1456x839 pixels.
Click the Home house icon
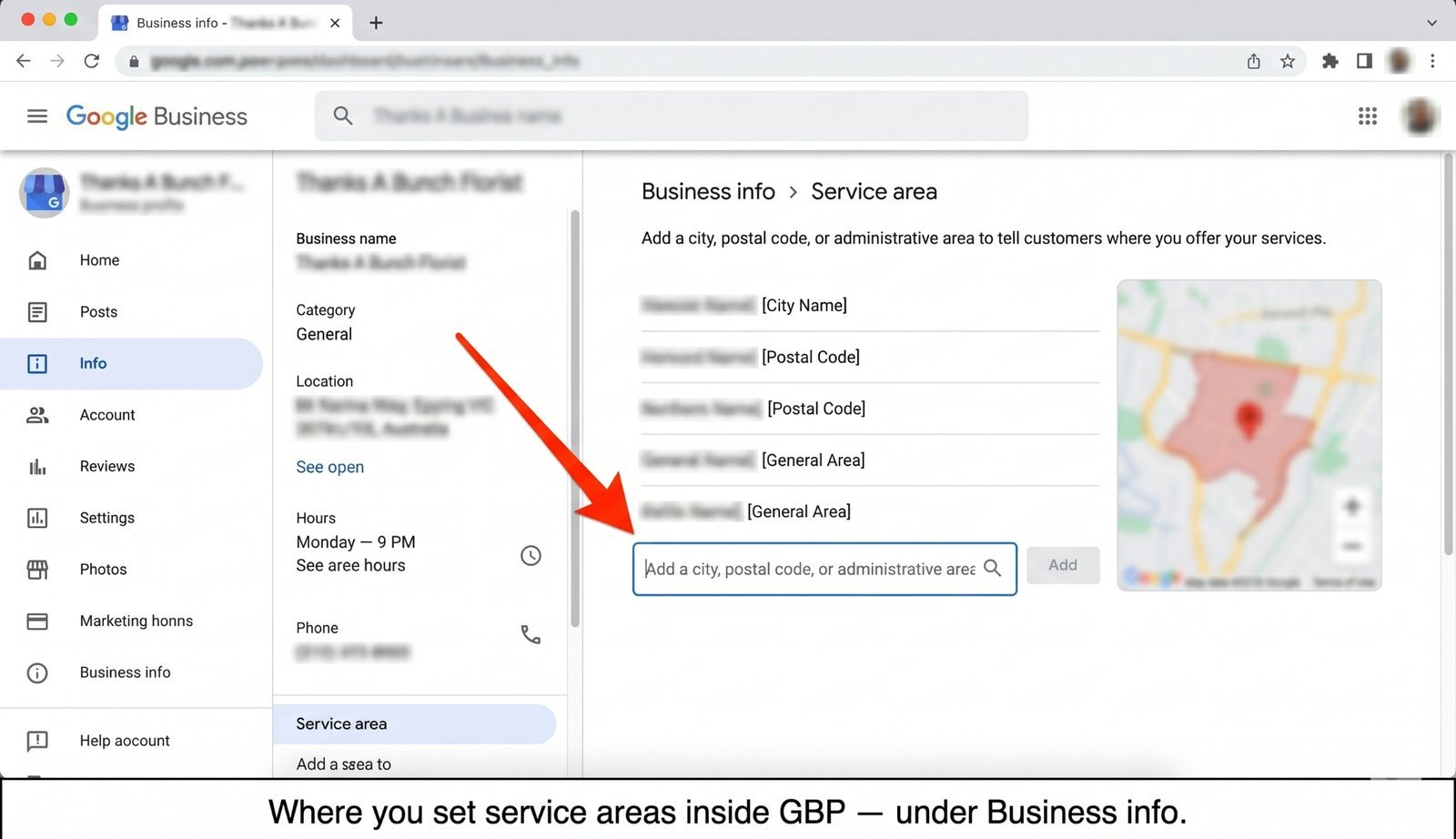coord(37,260)
